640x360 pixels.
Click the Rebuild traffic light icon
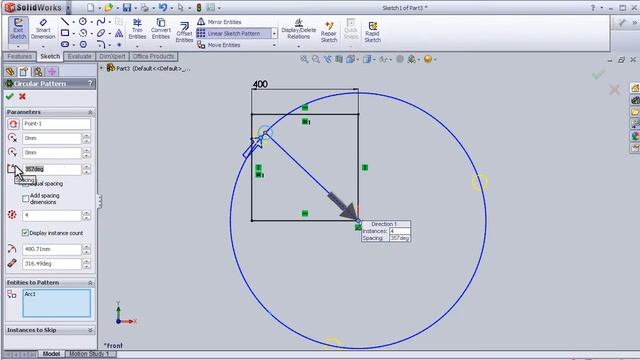pos(199,7)
